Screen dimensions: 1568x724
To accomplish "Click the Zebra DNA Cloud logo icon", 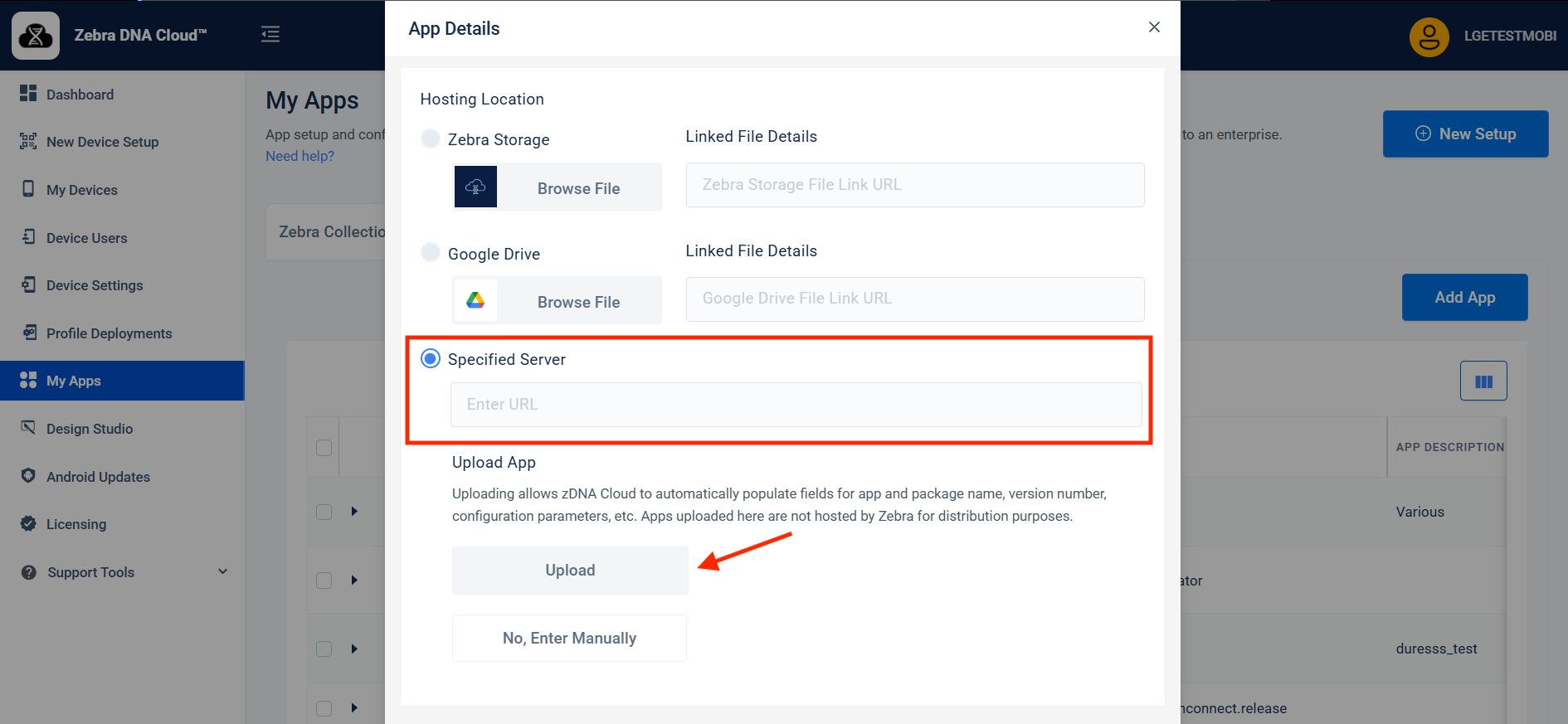I will [x=36, y=36].
